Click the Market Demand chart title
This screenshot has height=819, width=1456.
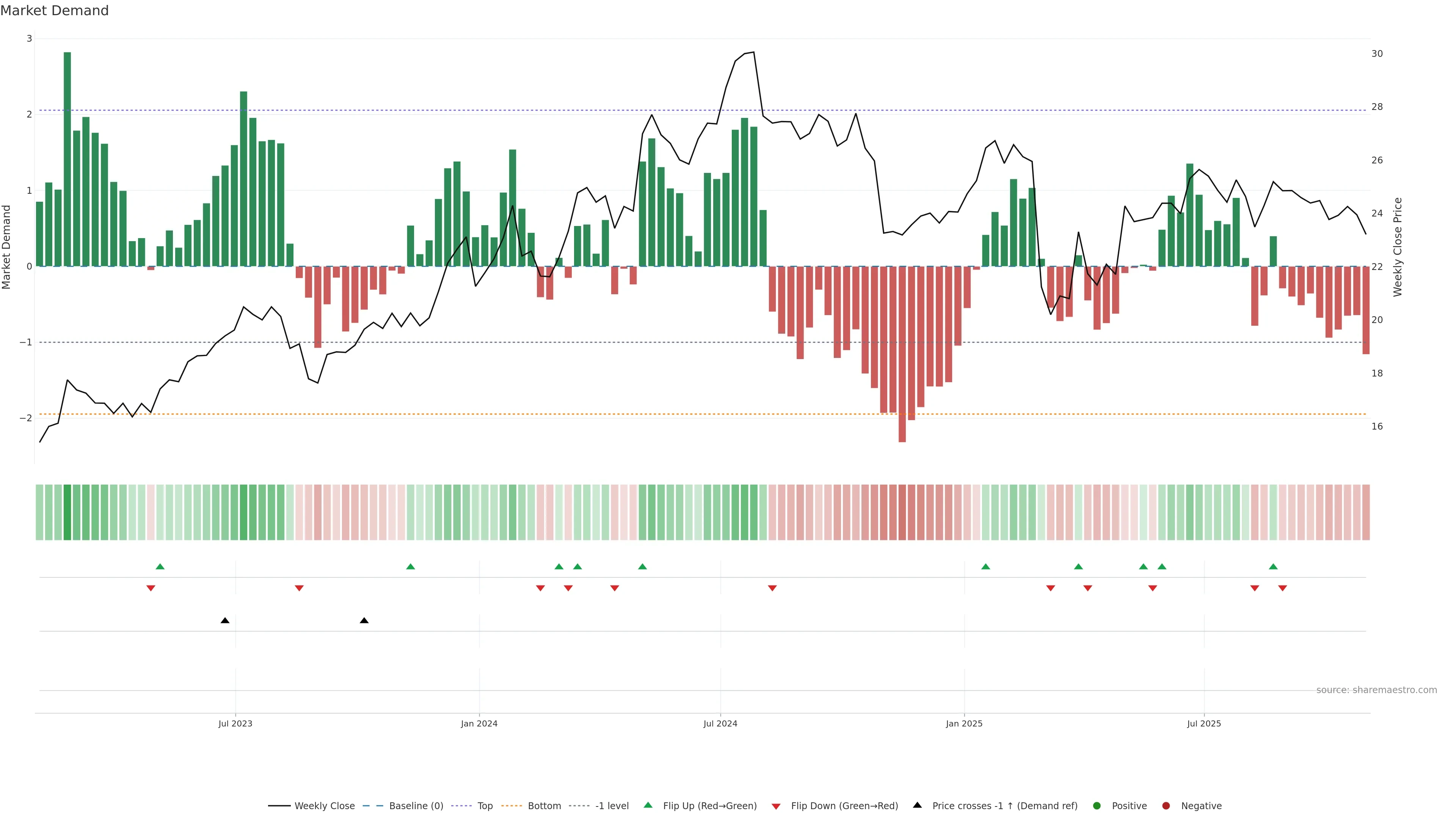[x=54, y=11]
